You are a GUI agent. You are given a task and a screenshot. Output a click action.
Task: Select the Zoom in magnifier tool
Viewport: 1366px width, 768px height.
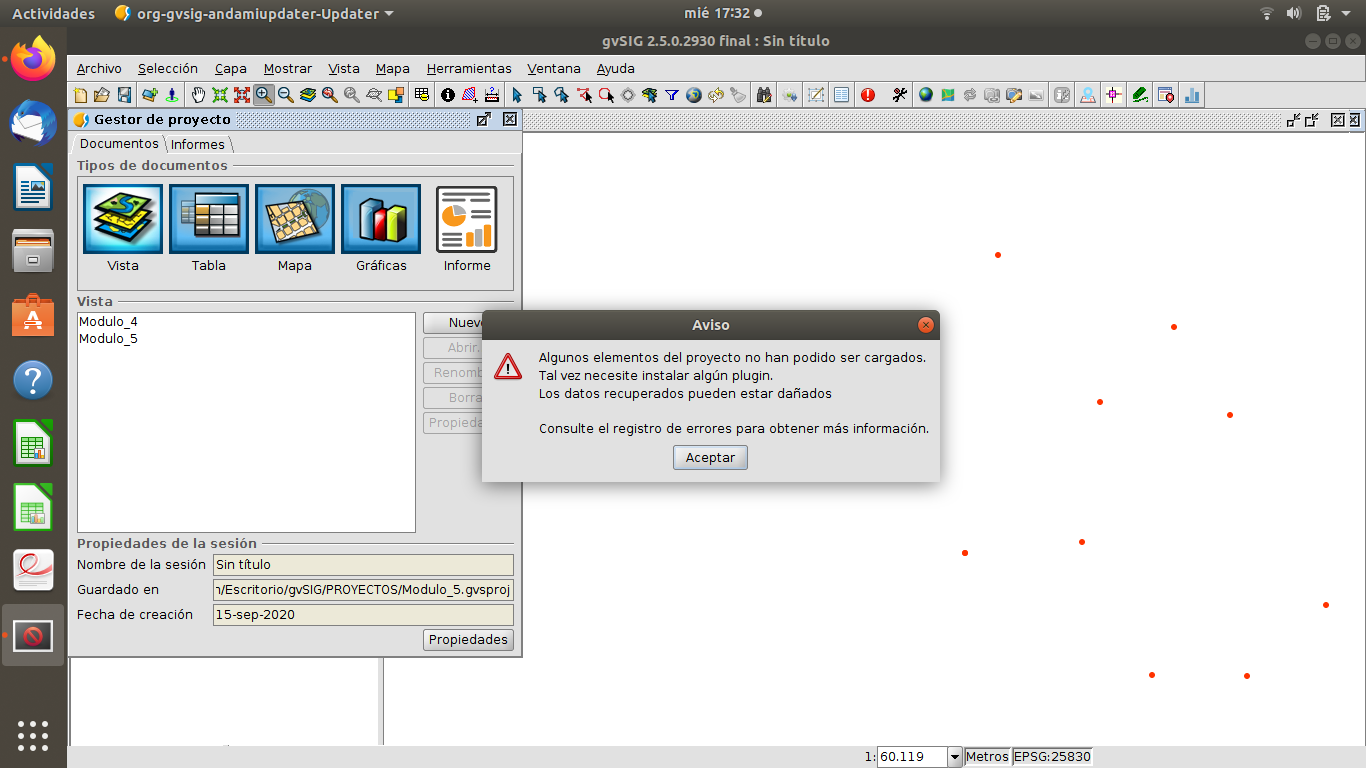tap(264, 95)
